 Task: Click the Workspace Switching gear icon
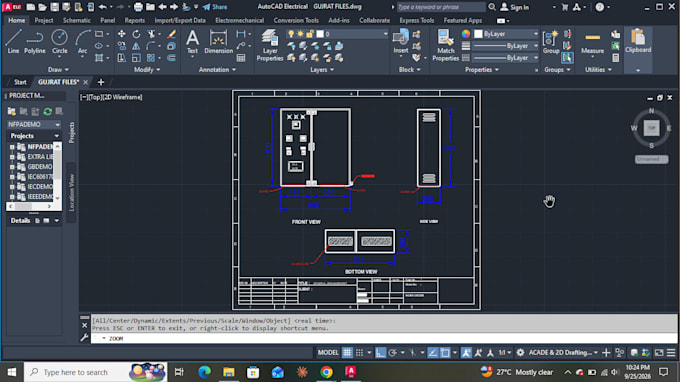point(520,353)
